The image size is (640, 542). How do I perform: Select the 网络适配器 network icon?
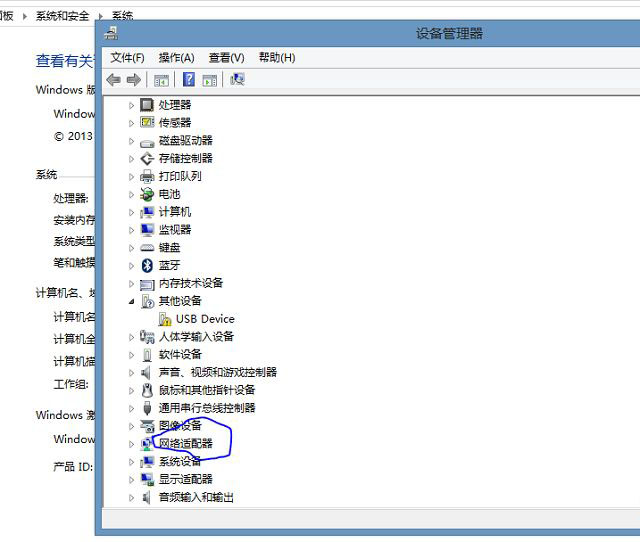(146, 444)
